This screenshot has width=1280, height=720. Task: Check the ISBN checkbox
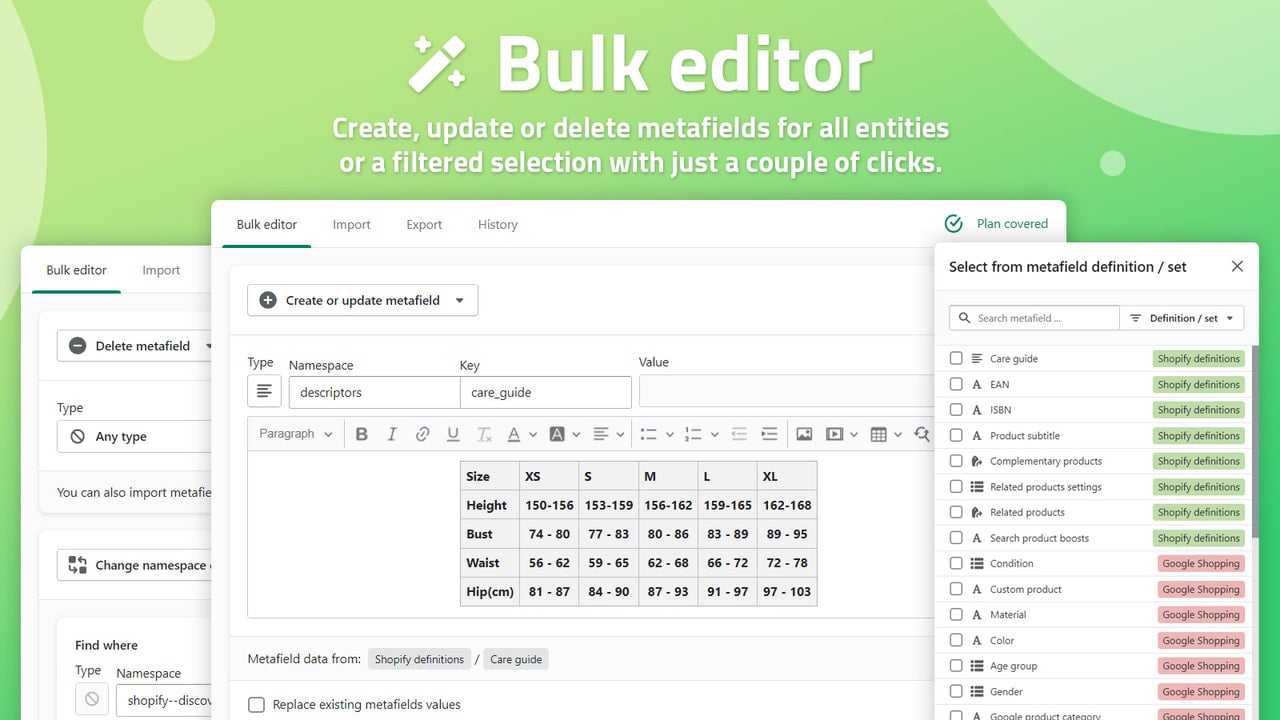pos(956,410)
